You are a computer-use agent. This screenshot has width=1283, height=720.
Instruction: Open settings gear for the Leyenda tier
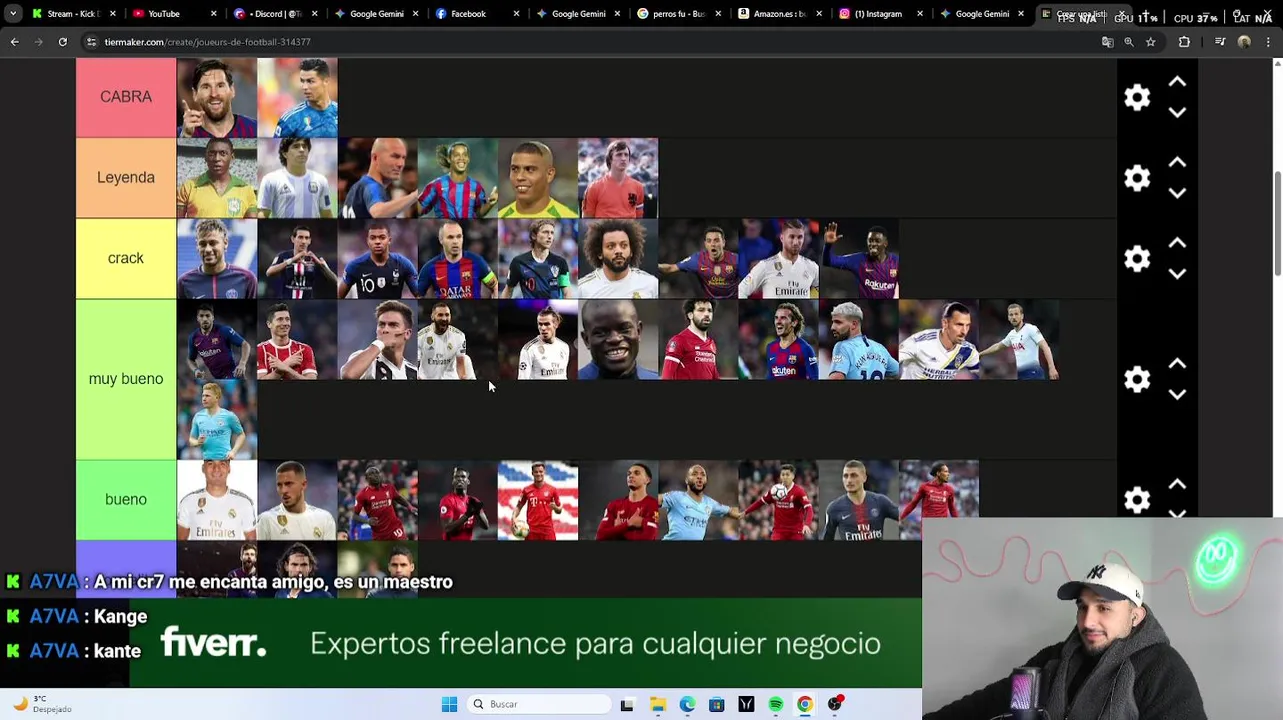pos(1137,178)
